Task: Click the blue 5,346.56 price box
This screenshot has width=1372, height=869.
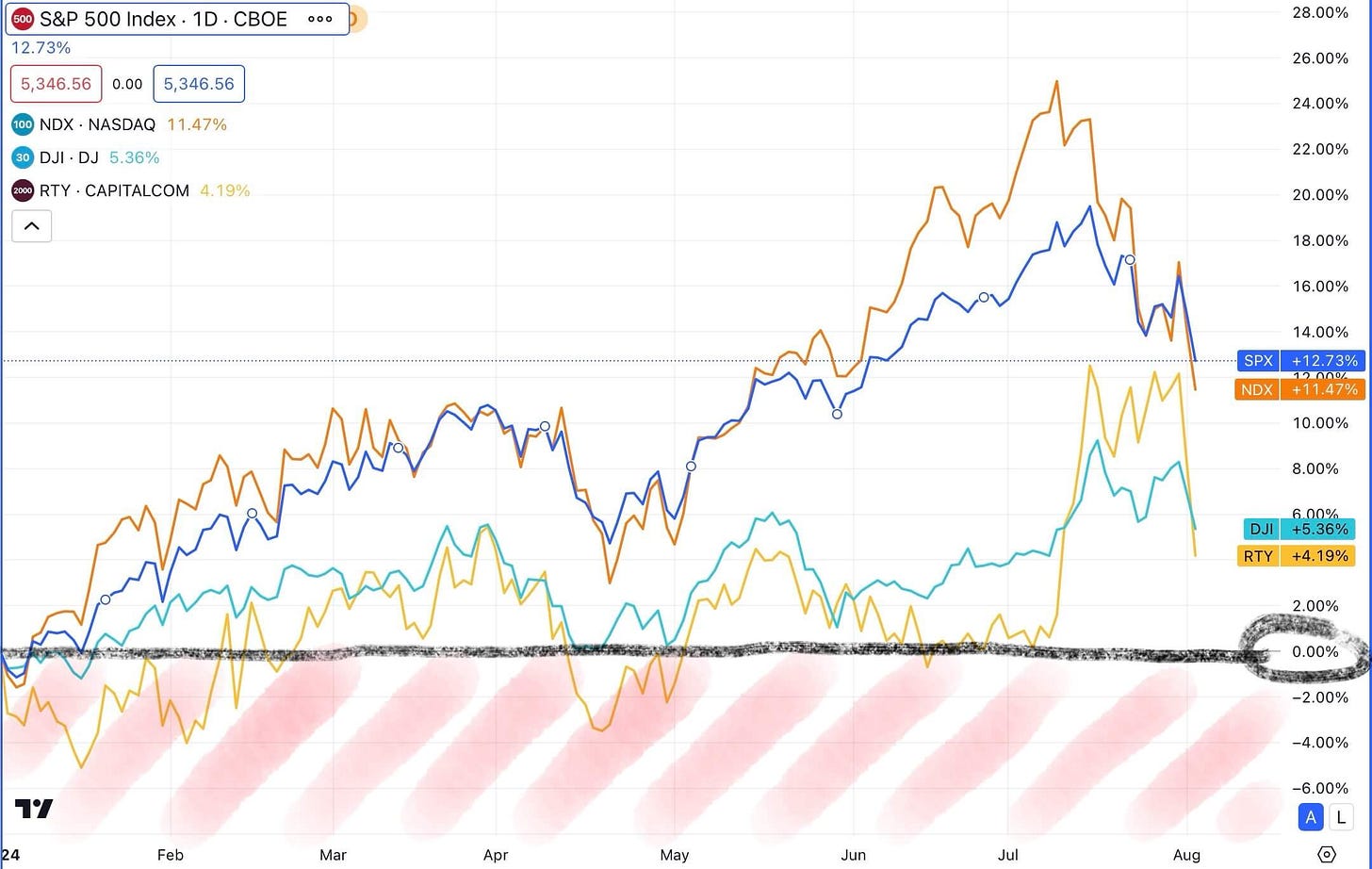Action: click(x=199, y=84)
